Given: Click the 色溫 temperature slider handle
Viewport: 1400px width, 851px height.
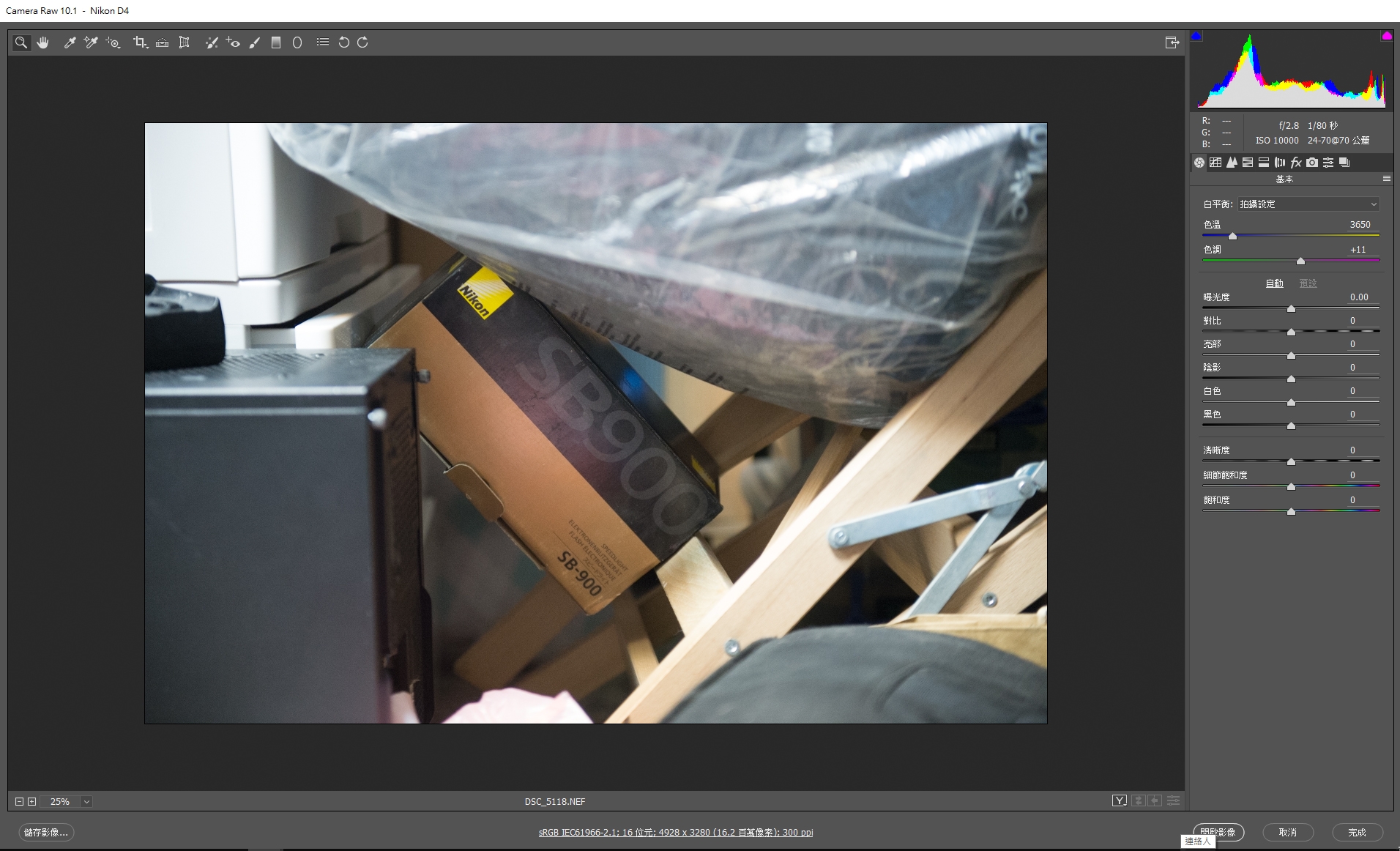Looking at the screenshot, I should click(x=1232, y=236).
